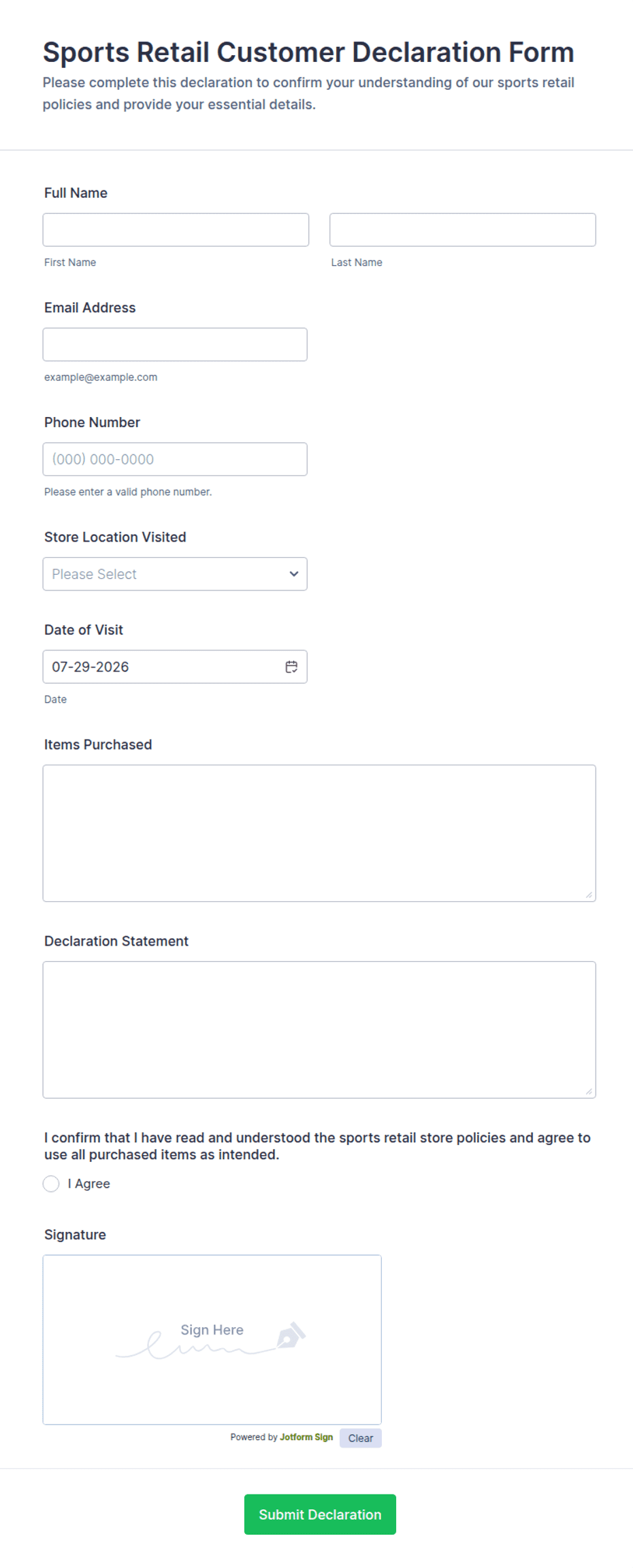Image resolution: width=633 pixels, height=1568 pixels.
Task: Click inside Declaration Statement text area
Action: [x=319, y=1030]
